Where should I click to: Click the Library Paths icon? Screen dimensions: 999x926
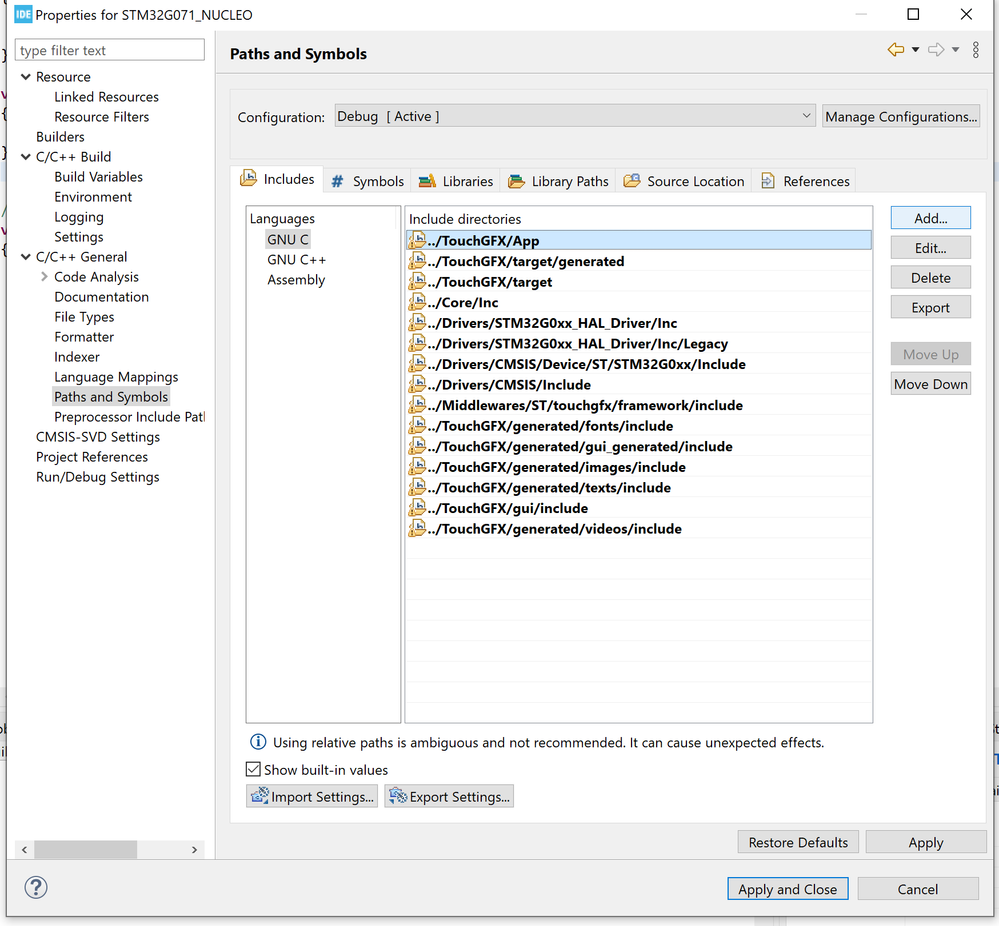pyautogui.click(x=516, y=182)
